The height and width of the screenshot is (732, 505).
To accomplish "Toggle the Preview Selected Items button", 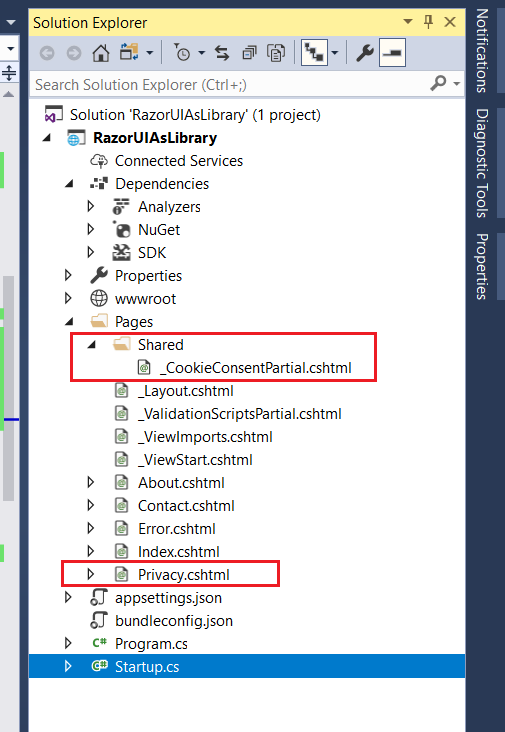I will pyautogui.click(x=392, y=53).
